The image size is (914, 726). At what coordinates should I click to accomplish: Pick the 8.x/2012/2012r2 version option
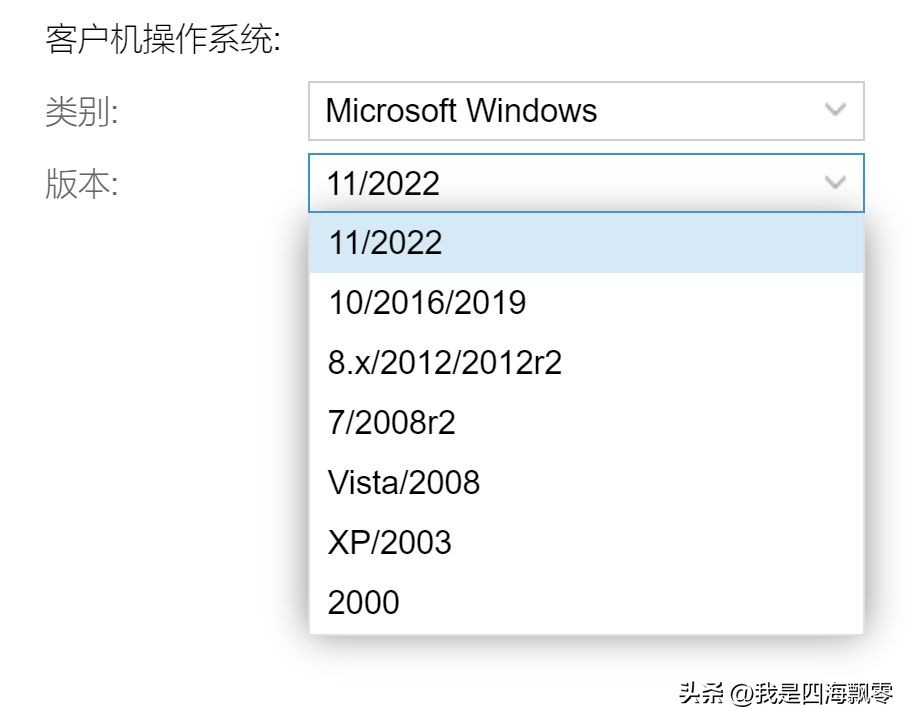(x=445, y=363)
